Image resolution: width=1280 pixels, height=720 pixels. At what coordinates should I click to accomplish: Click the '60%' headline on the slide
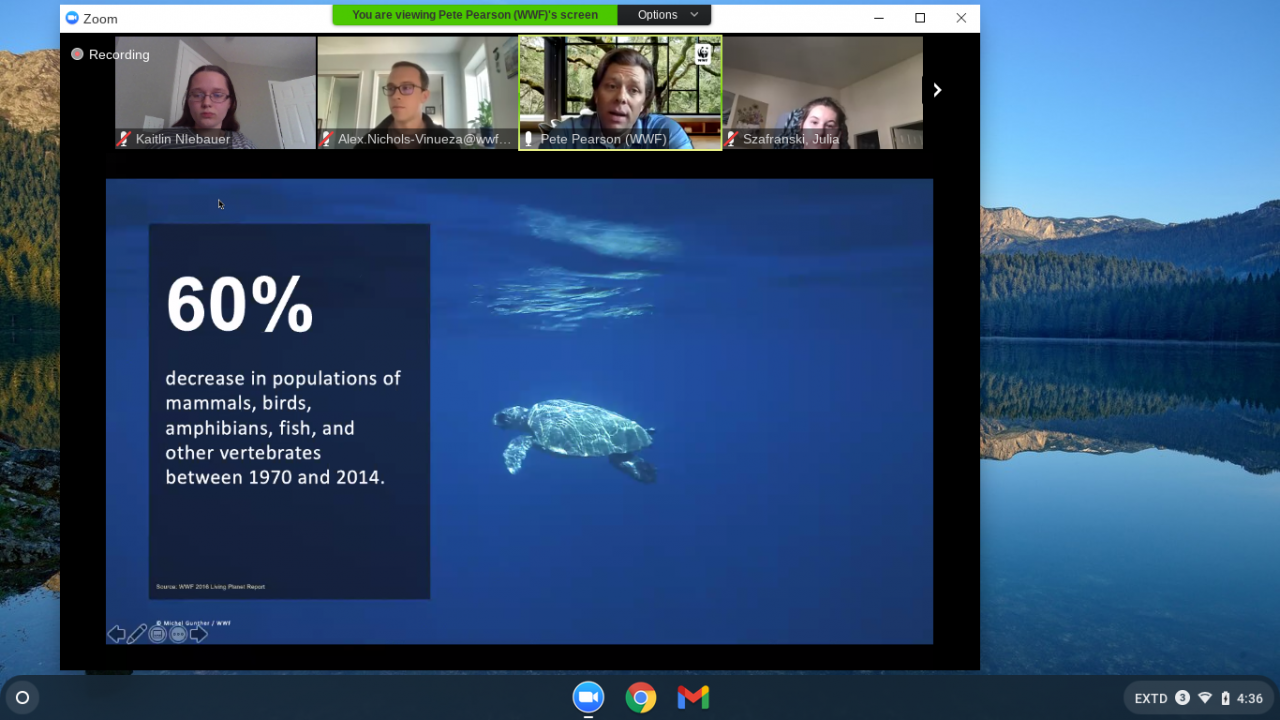240,304
